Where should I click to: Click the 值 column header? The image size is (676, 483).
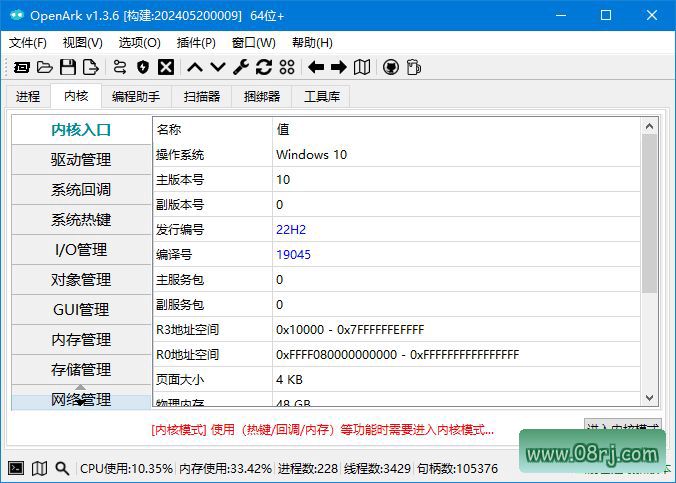click(x=457, y=129)
